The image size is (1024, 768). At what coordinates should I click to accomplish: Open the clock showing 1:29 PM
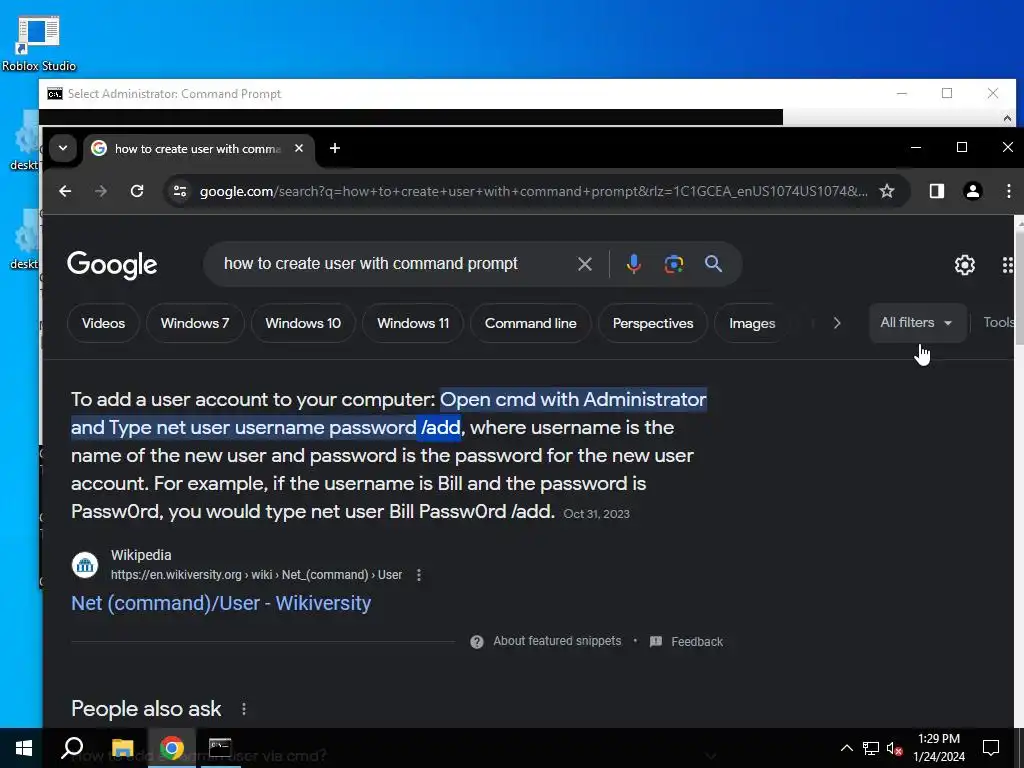938,748
